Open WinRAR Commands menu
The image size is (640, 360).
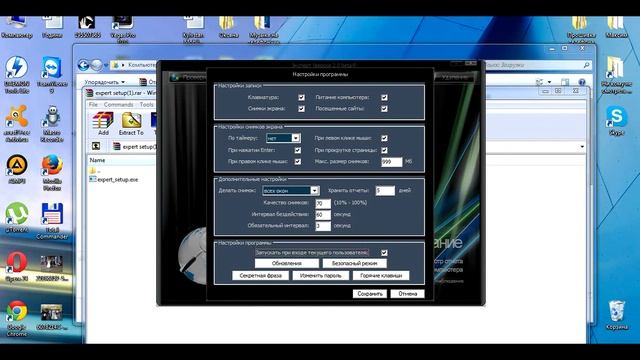118,104
